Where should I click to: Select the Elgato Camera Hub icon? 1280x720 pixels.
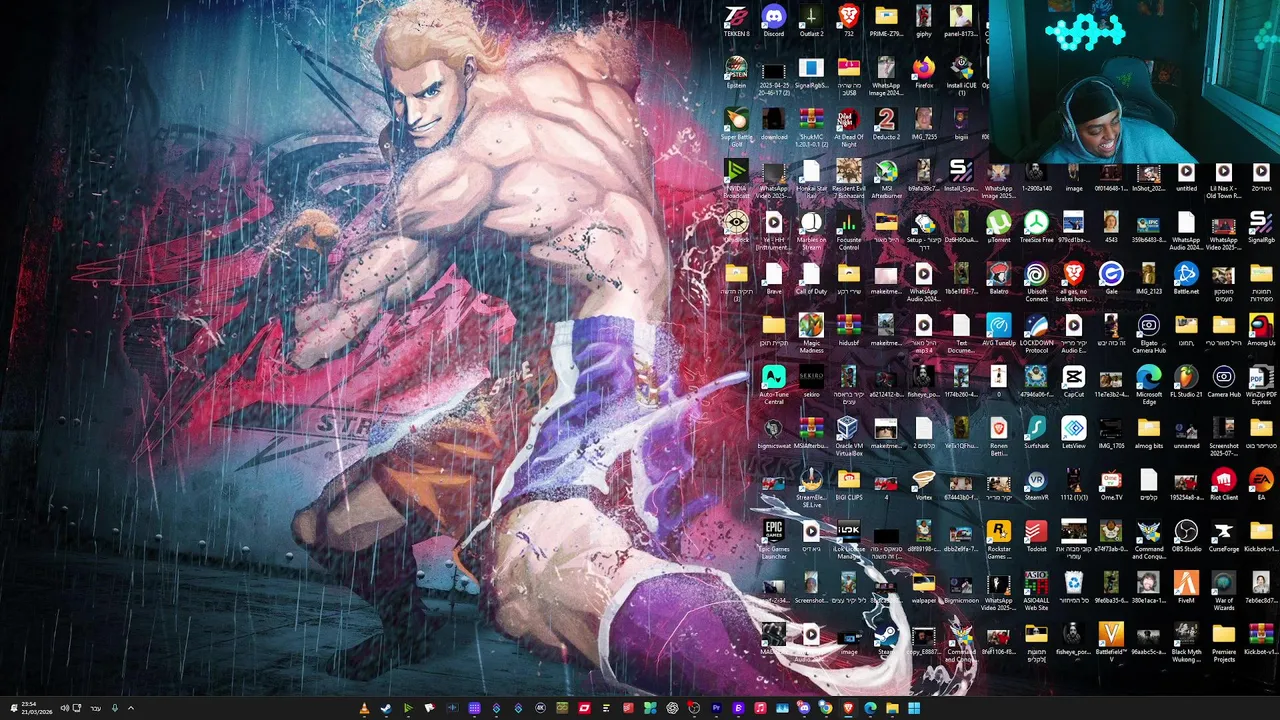click(x=1149, y=334)
